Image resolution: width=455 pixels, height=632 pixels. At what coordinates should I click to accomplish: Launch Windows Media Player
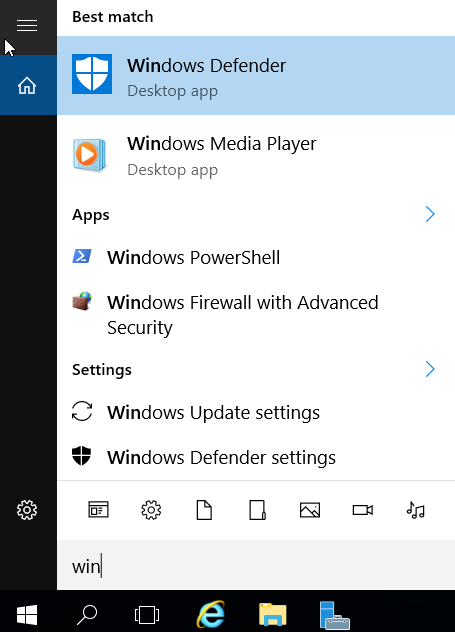coord(256,155)
